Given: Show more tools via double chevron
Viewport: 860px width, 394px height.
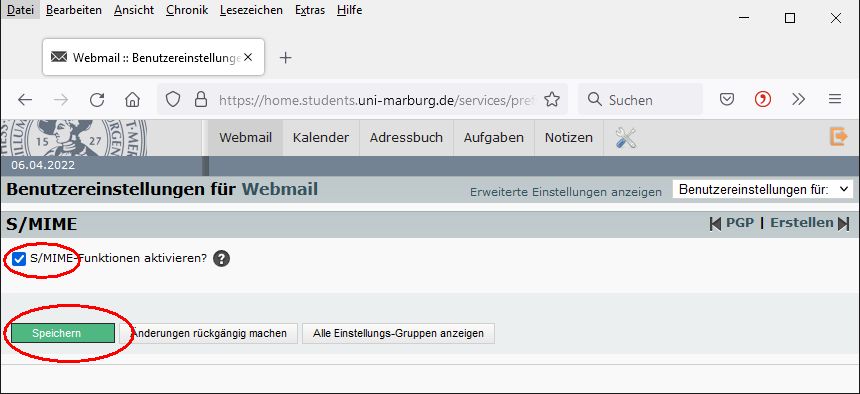Looking at the screenshot, I should 799,99.
